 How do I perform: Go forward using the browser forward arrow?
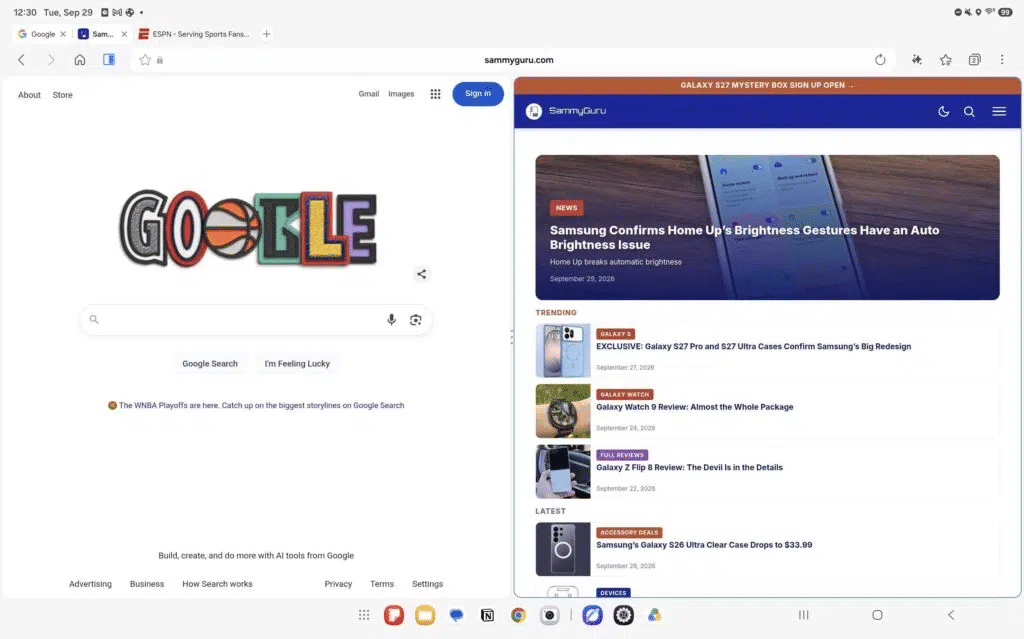pos(51,60)
